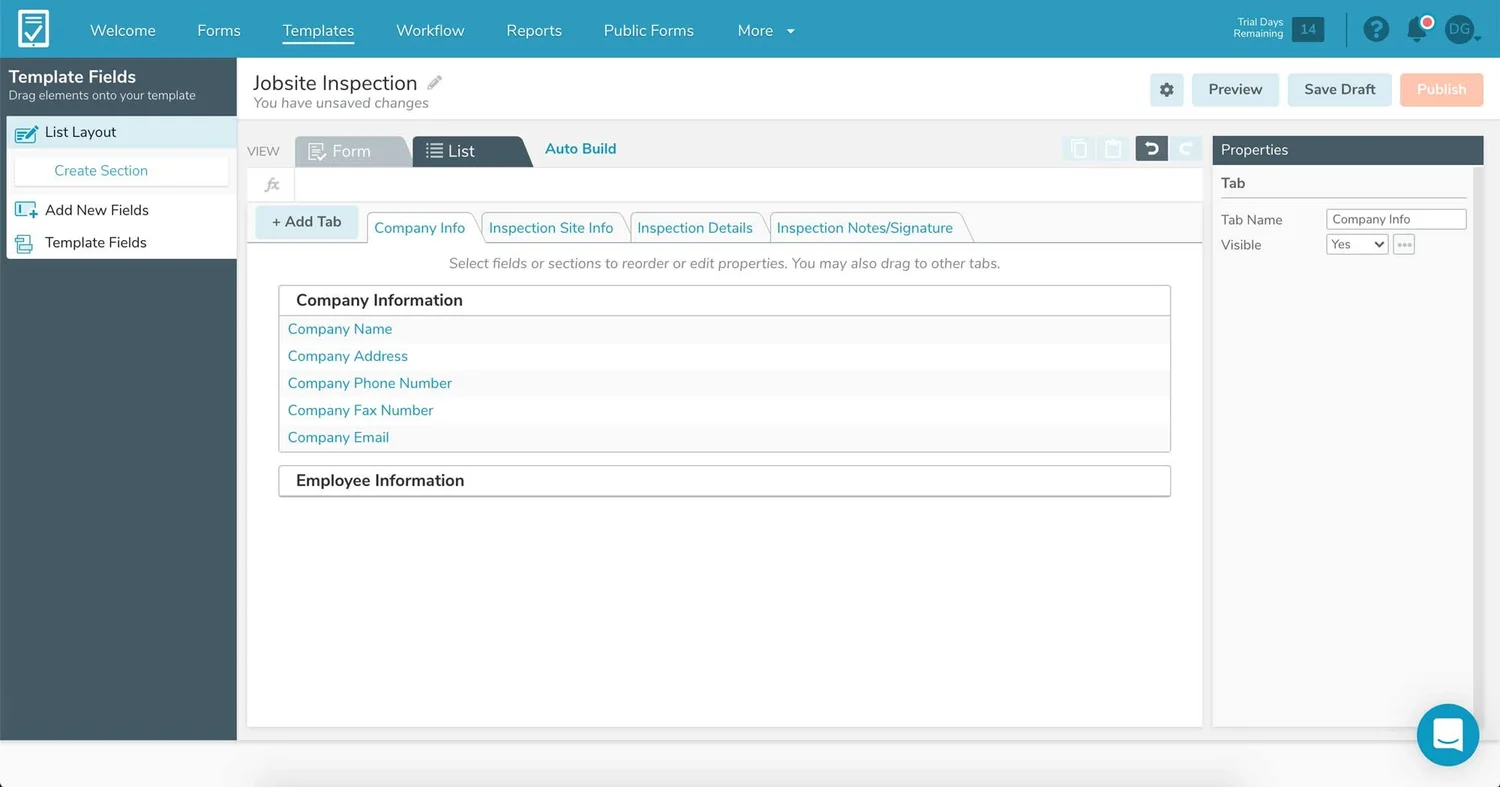Switch to the Inspection Details tab
Screen dimensions: 1500x787
[x=697, y=227]
